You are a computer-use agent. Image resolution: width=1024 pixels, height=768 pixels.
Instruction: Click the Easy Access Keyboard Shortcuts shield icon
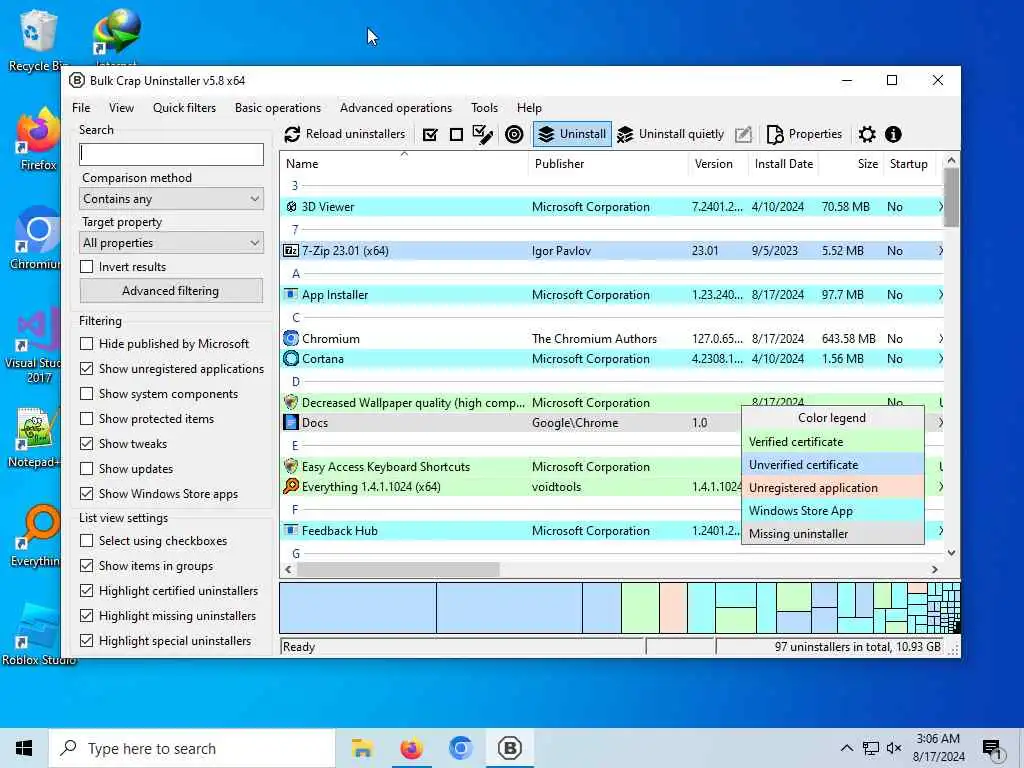click(x=291, y=466)
